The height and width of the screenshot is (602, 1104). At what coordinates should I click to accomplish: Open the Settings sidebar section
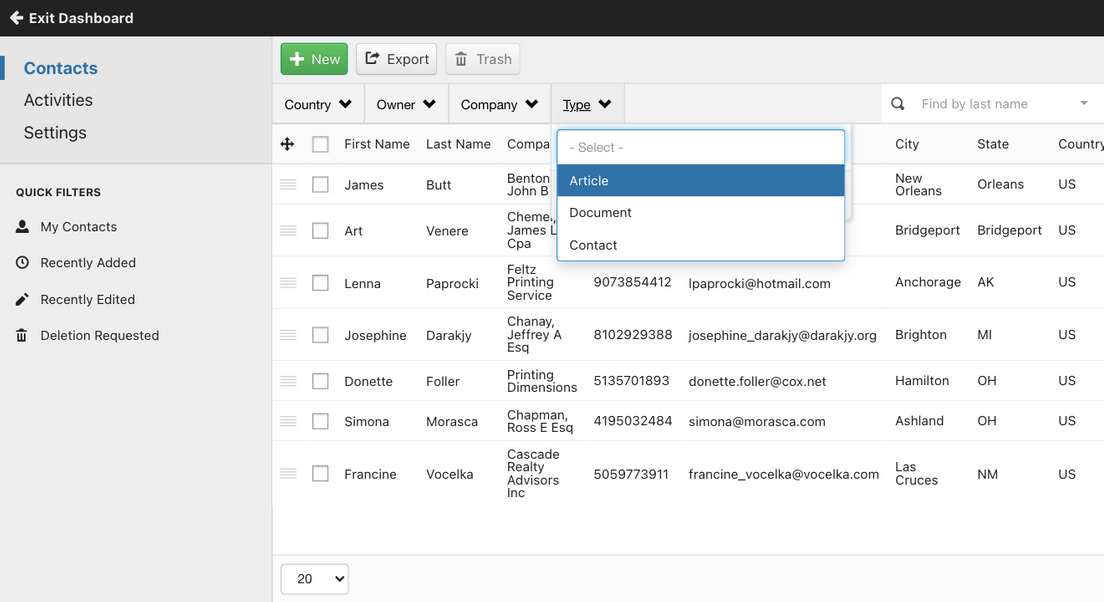click(x=55, y=132)
